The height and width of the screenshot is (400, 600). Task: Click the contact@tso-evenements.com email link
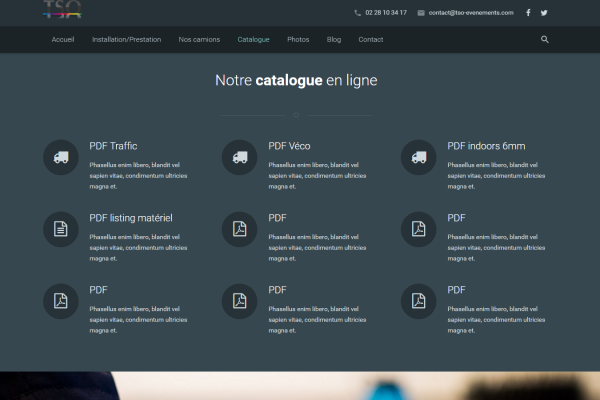[x=471, y=13]
